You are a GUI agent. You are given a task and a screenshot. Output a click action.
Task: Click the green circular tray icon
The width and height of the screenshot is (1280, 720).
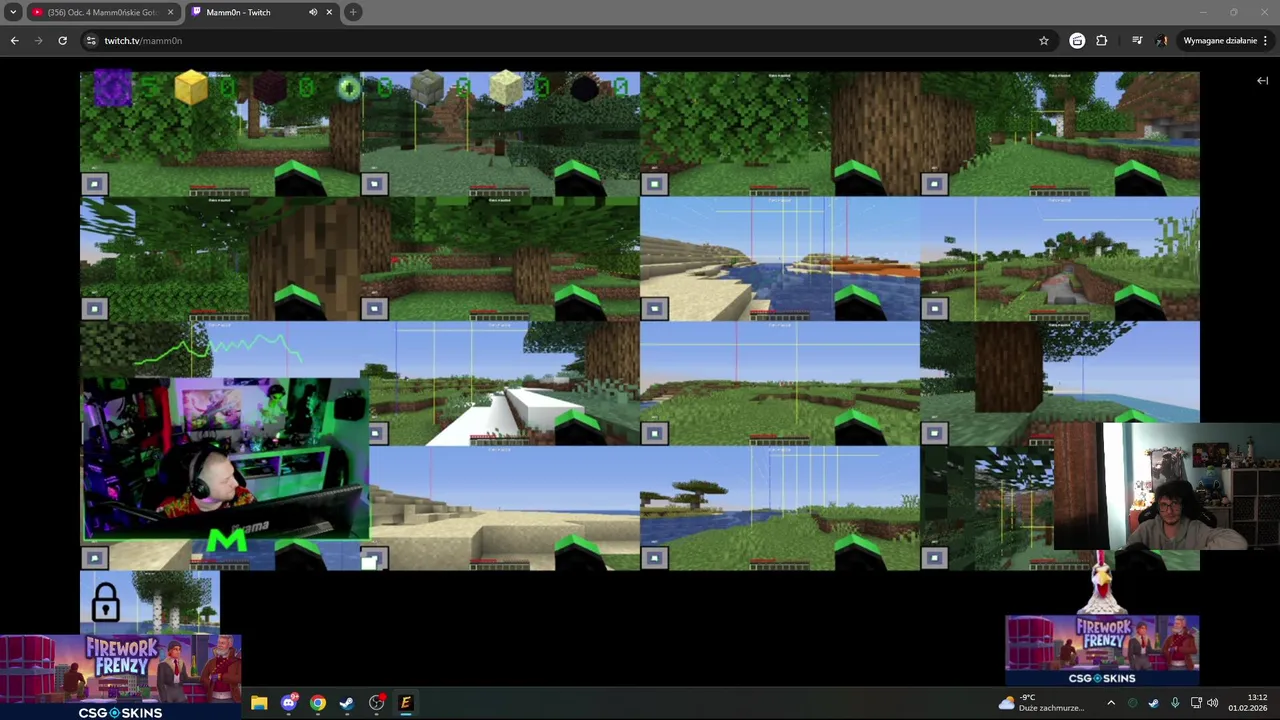click(x=1132, y=703)
